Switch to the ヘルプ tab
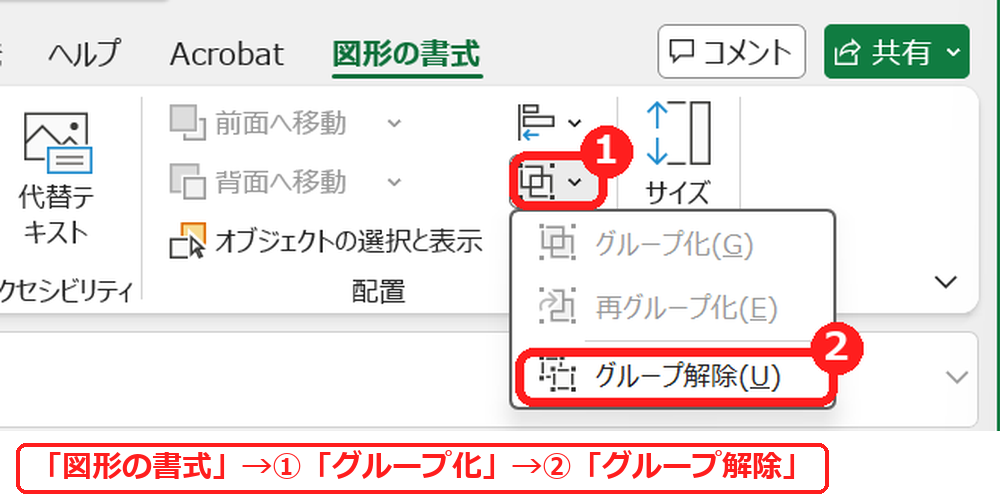The image size is (1000, 501). click(x=84, y=54)
